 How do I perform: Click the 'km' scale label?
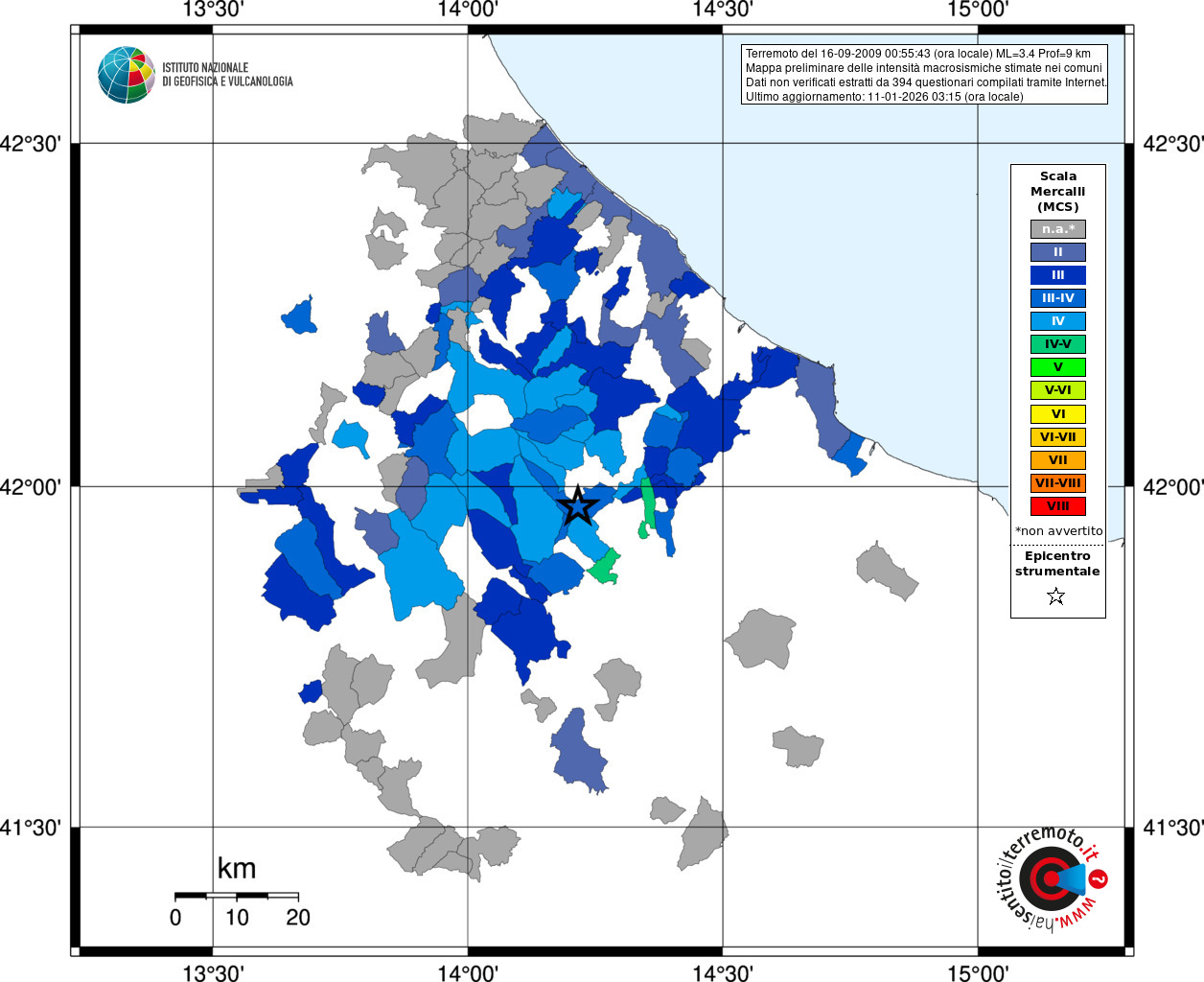point(237,869)
